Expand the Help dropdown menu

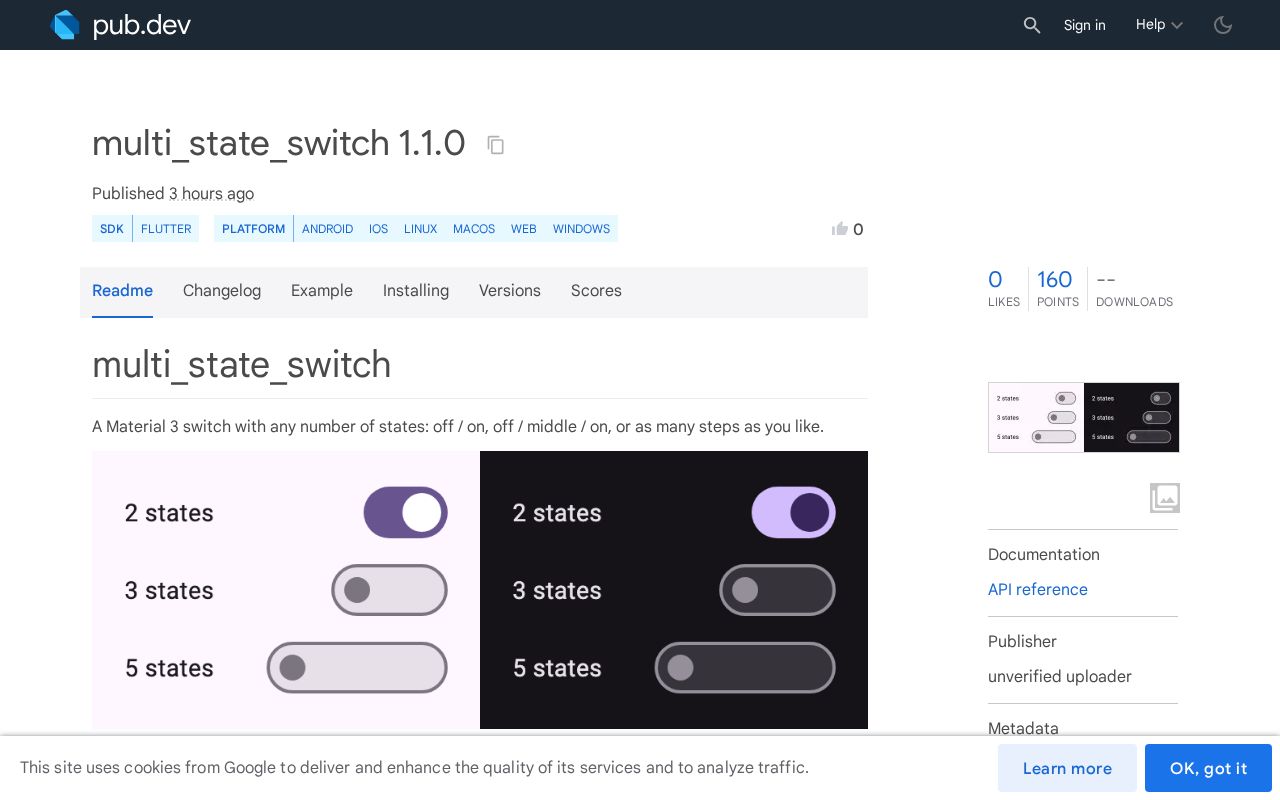(1159, 25)
